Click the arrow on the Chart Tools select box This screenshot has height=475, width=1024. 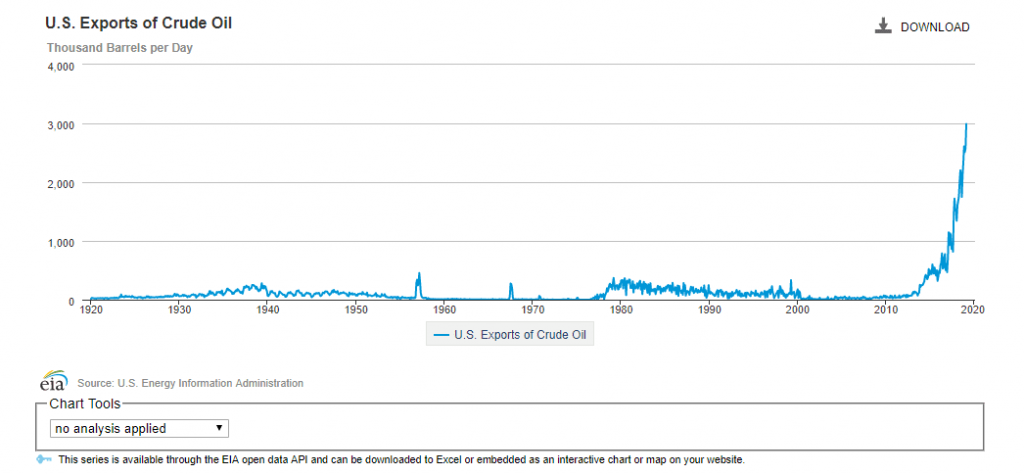click(219, 428)
